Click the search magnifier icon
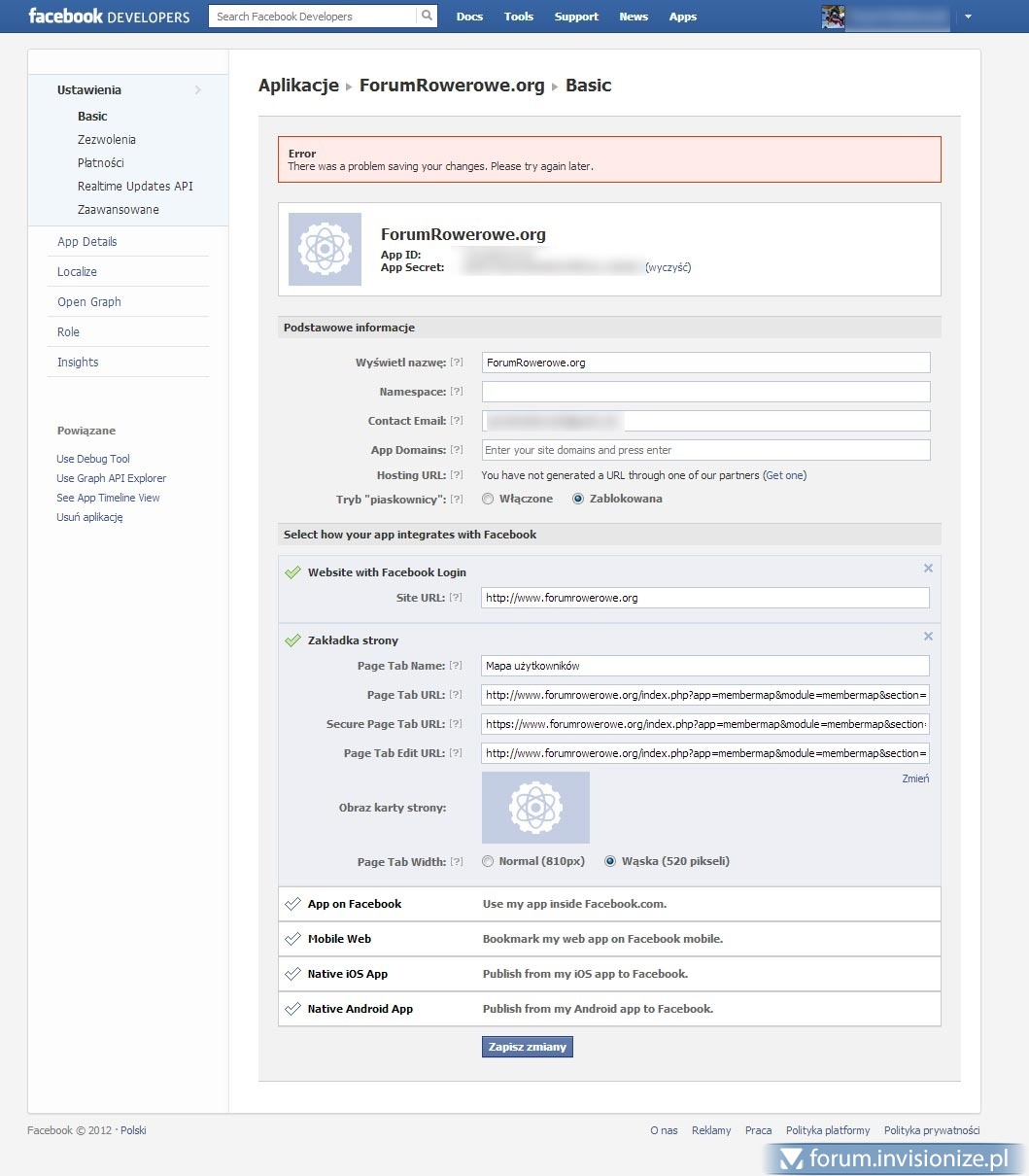 point(427,17)
